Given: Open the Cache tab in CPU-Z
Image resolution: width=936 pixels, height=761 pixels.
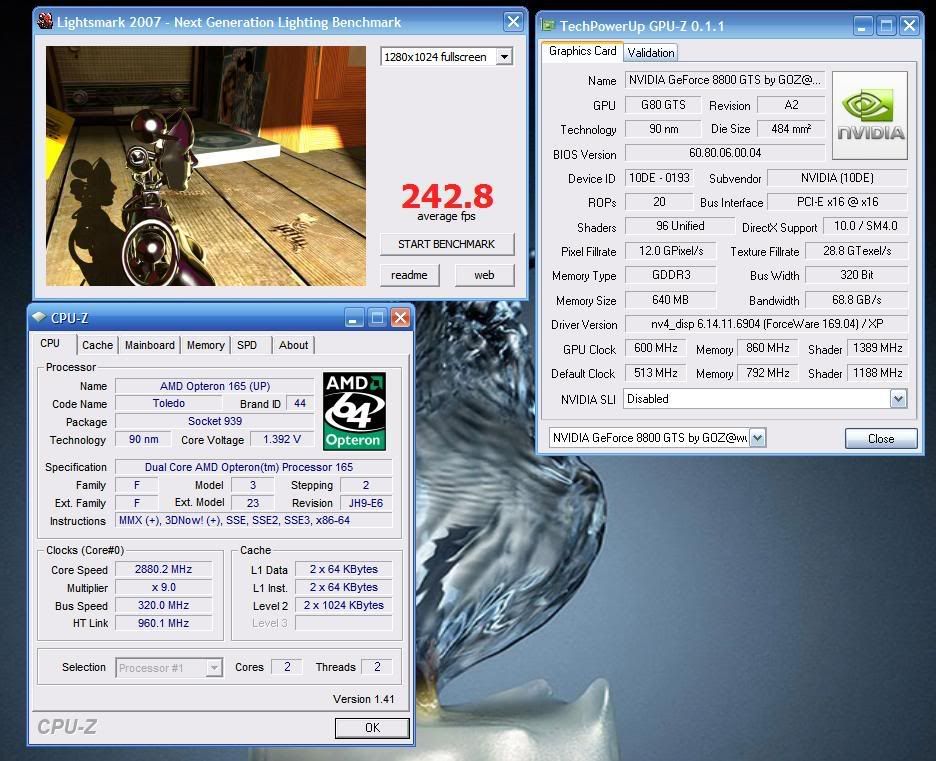Looking at the screenshot, I should tap(97, 345).
